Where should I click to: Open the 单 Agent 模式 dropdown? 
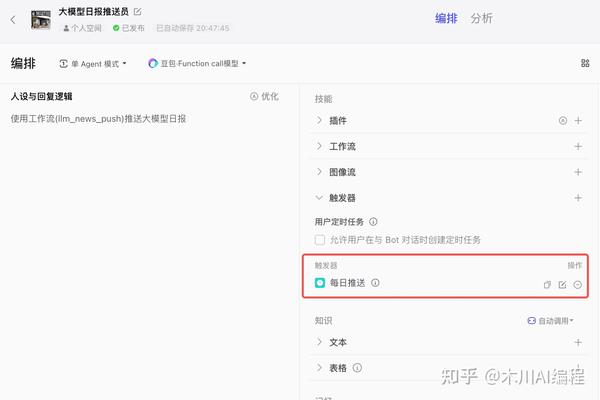coord(93,64)
